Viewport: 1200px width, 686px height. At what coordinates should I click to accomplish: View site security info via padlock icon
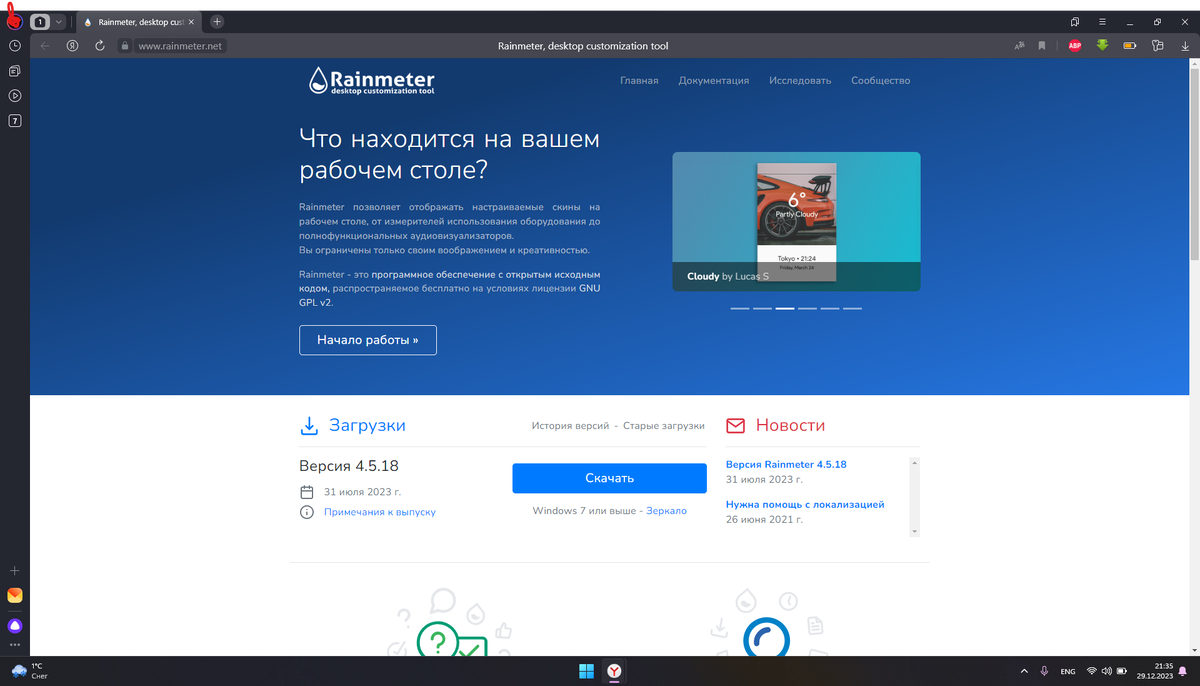tap(125, 45)
